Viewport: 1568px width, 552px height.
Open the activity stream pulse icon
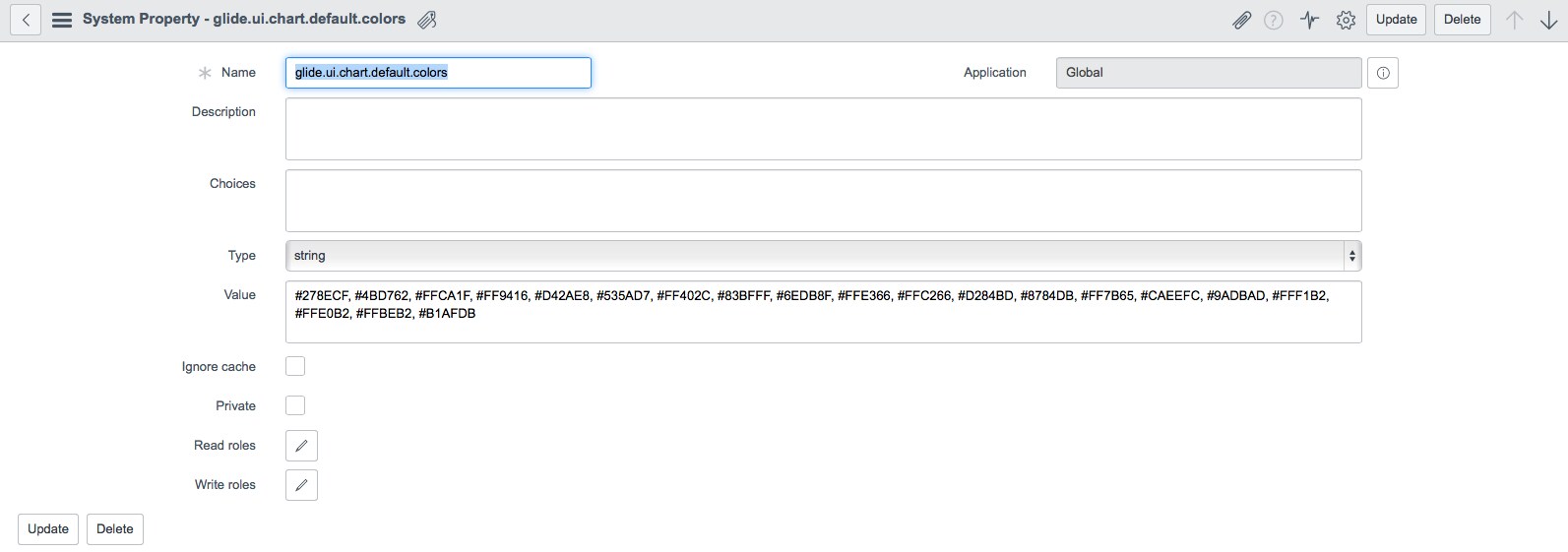point(1309,20)
